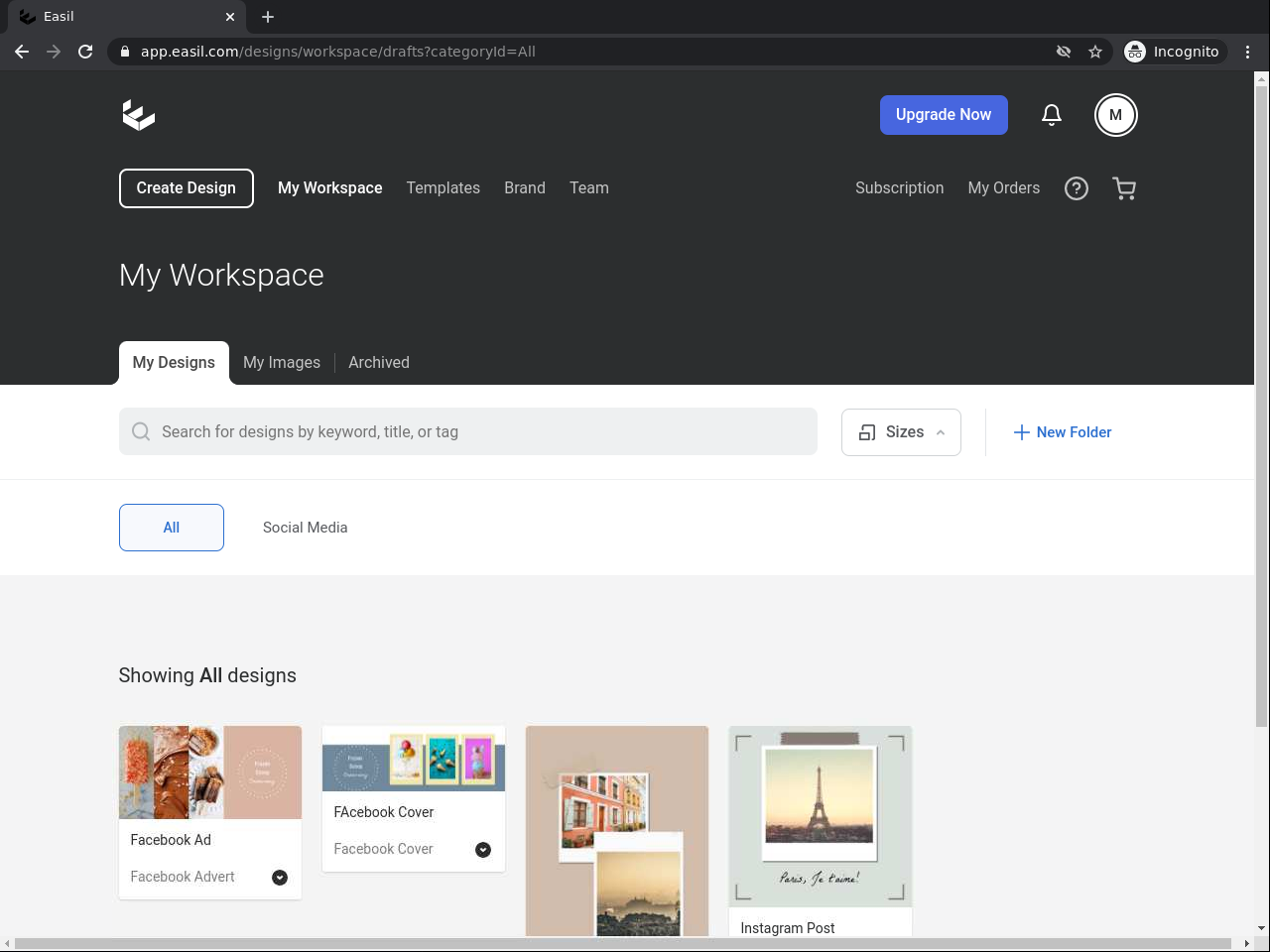Click the Showing All designs heading
This screenshot has width=1270, height=952.
click(x=207, y=675)
